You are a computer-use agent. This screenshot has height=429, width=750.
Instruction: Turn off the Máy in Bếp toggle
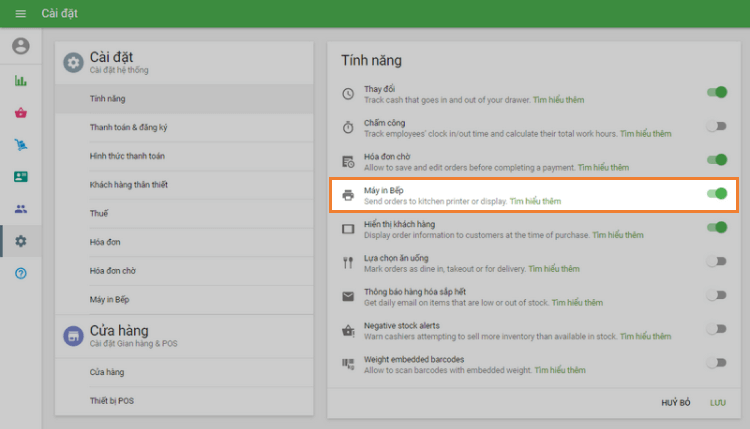716,194
